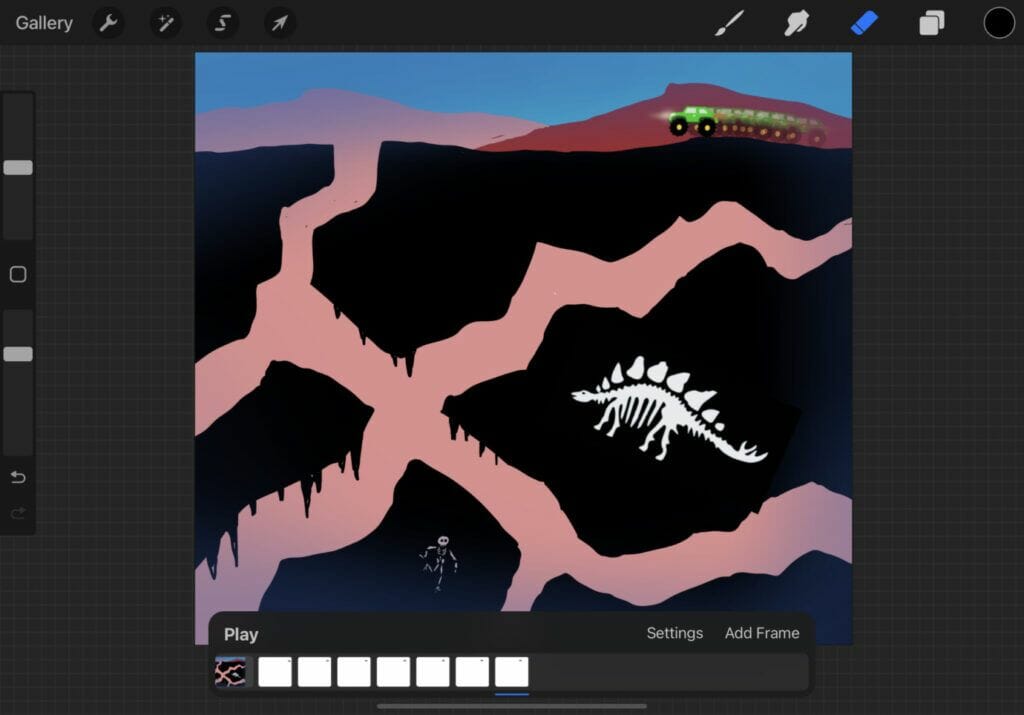Image resolution: width=1024 pixels, height=715 pixels.
Task: Return to the Gallery
Action: click(44, 24)
